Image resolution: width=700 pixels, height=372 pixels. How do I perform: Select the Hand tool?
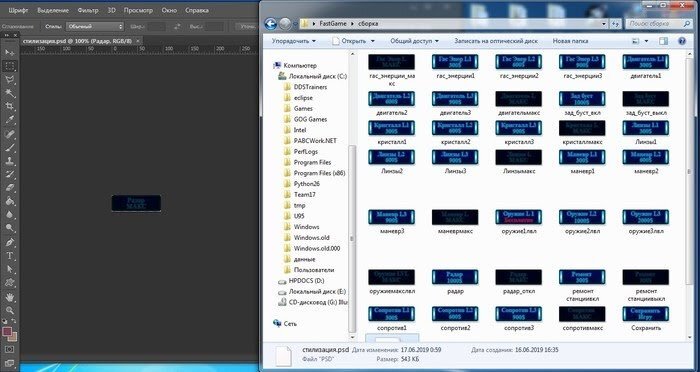pos(9,297)
